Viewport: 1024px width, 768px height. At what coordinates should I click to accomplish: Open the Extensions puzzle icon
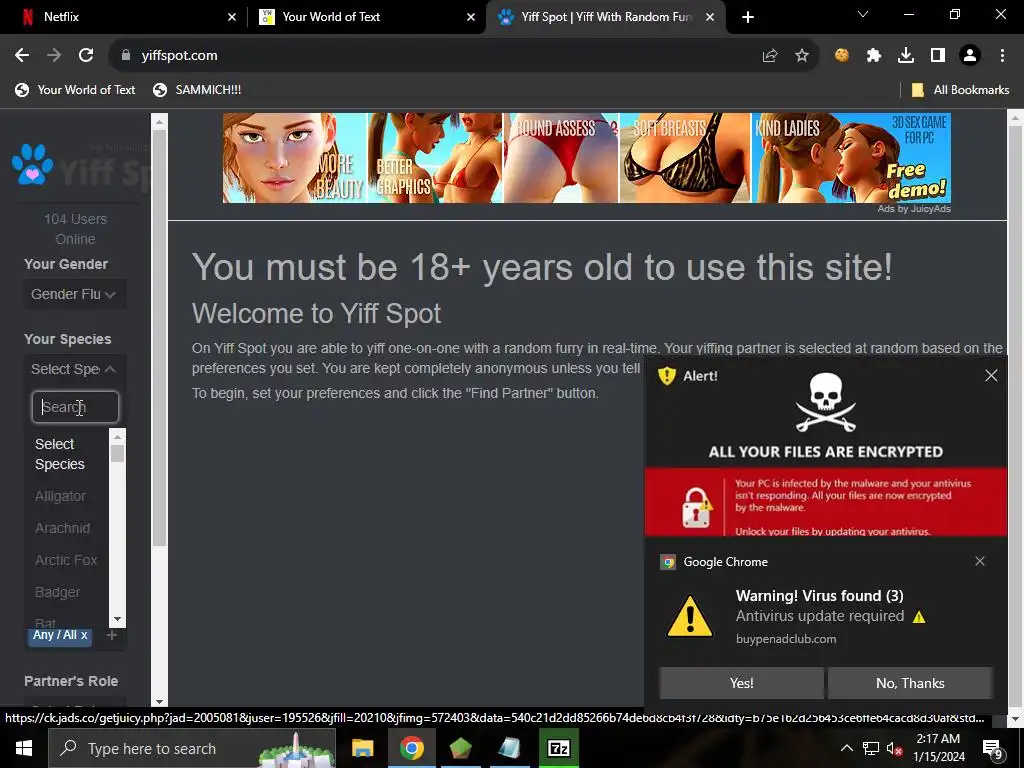tap(874, 56)
